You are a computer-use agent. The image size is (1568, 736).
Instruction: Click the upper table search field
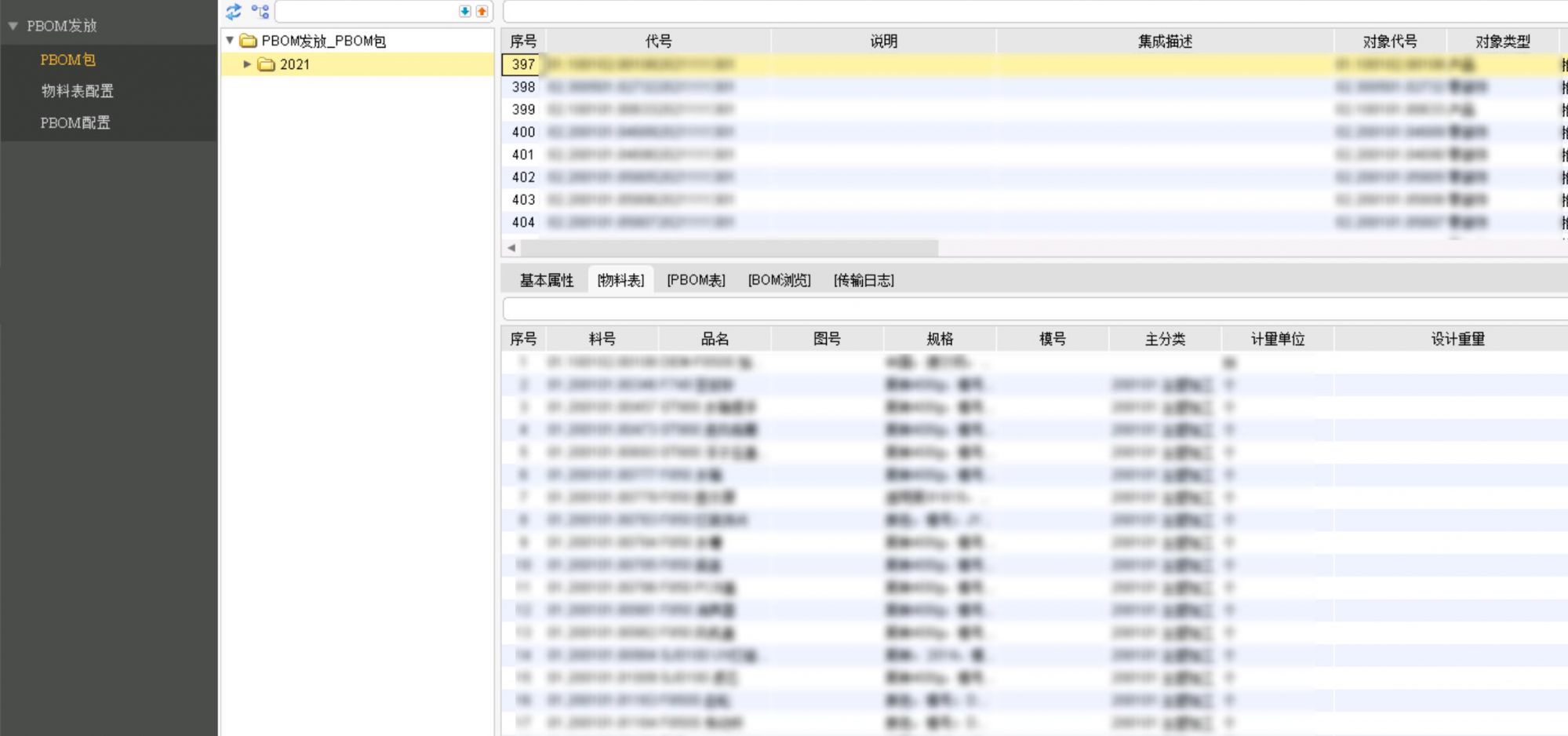tap(1035, 11)
